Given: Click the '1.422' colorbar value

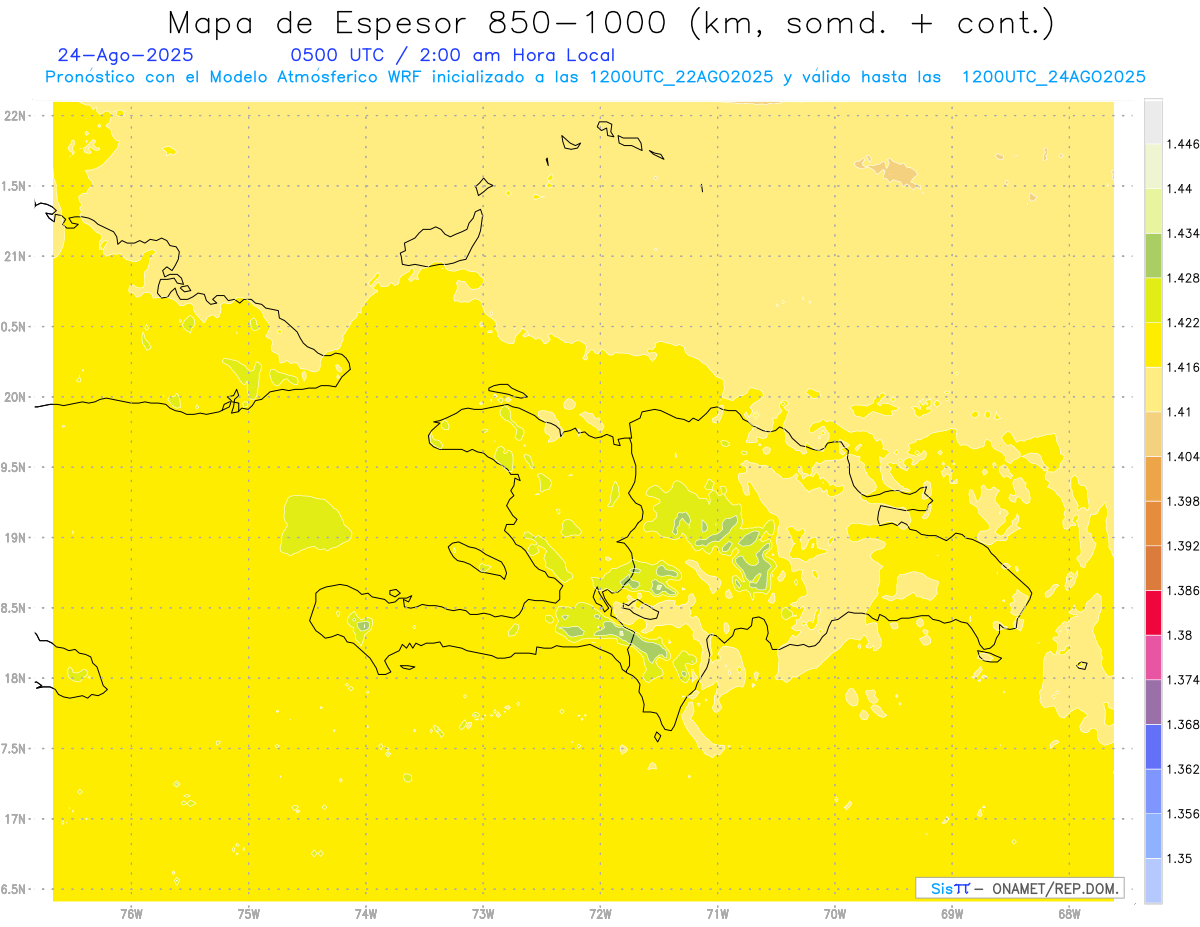Looking at the screenshot, I should [1183, 322].
